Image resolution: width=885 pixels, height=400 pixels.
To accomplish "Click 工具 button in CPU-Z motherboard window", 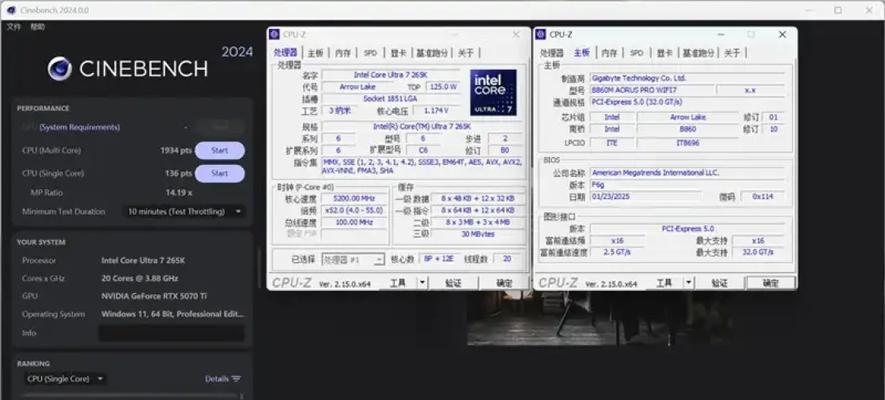I will pos(664,283).
